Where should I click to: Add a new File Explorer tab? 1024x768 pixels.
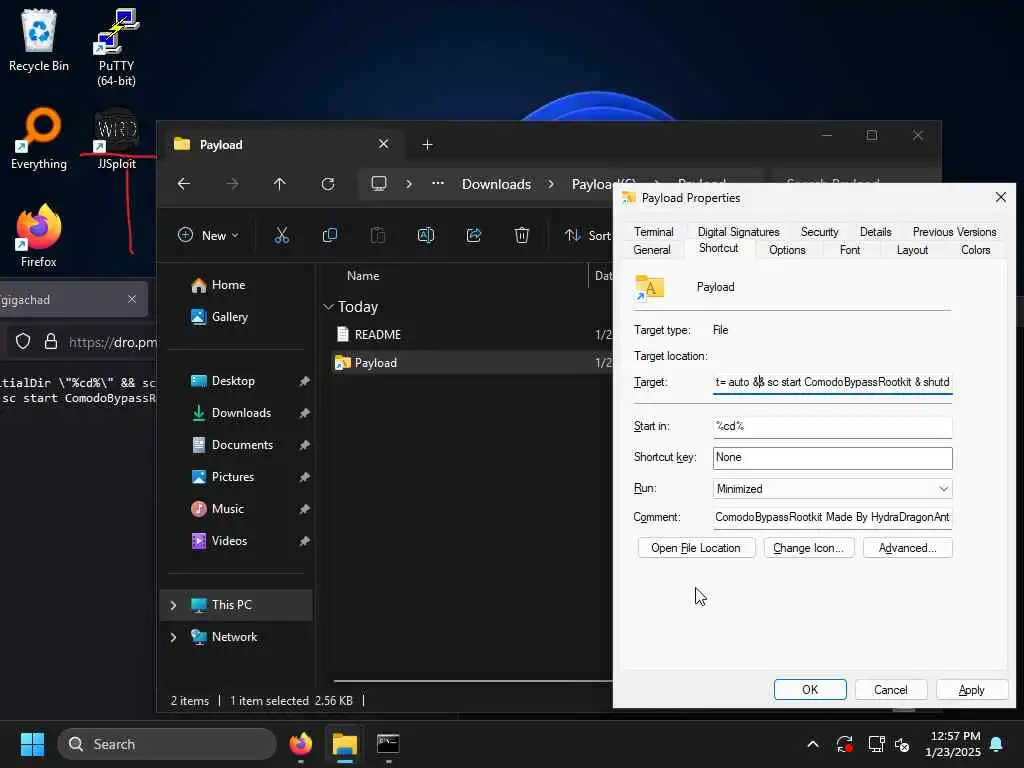[427, 144]
